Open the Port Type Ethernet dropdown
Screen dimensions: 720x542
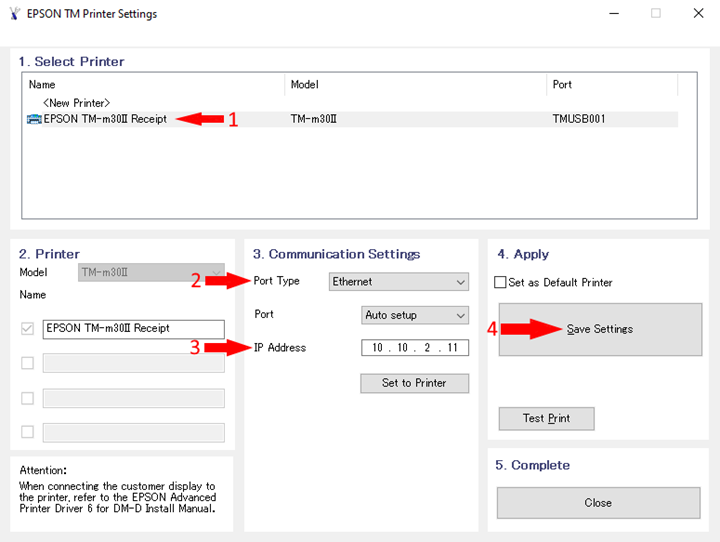click(399, 282)
